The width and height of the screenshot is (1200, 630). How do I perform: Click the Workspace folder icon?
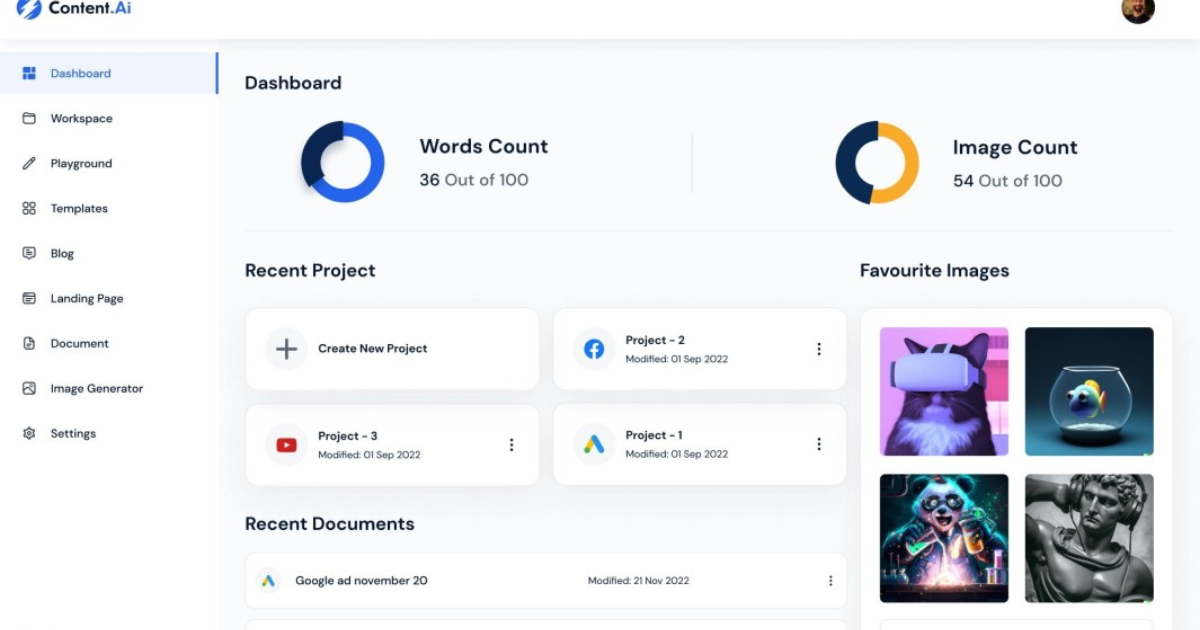[x=29, y=118]
